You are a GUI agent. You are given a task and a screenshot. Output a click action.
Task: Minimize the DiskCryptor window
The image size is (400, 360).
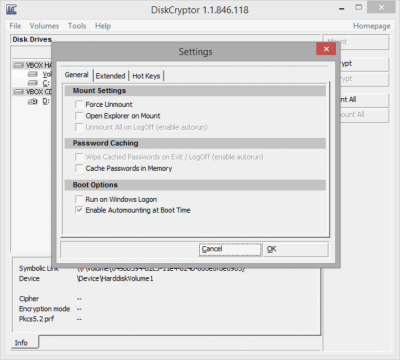pos(342,9)
